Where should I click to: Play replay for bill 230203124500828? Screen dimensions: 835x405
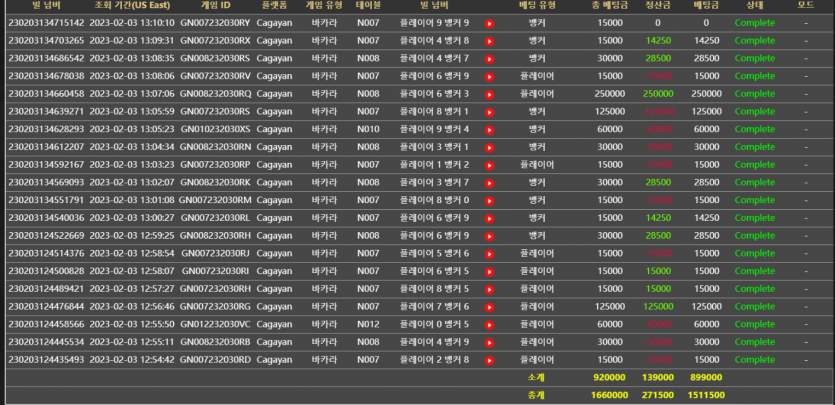489,272
